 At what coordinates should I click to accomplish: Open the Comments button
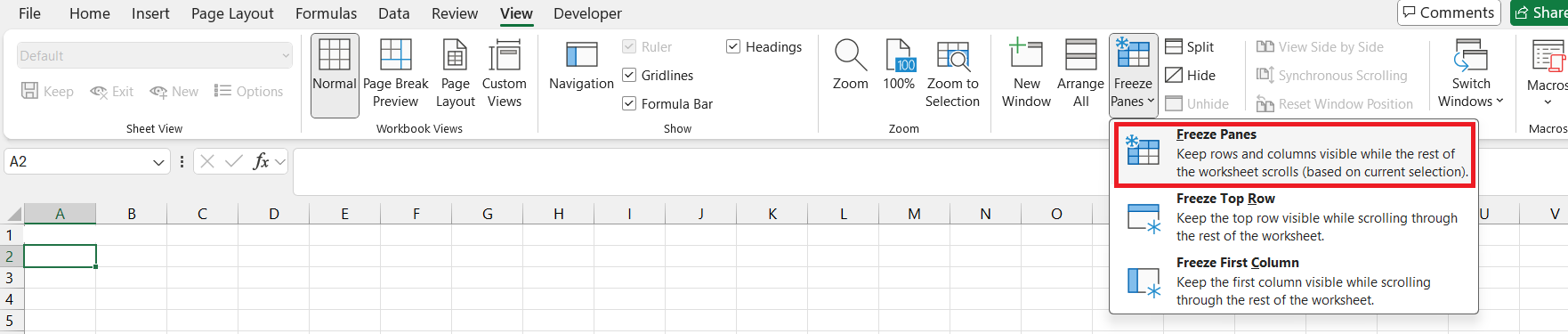click(x=1449, y=12)
